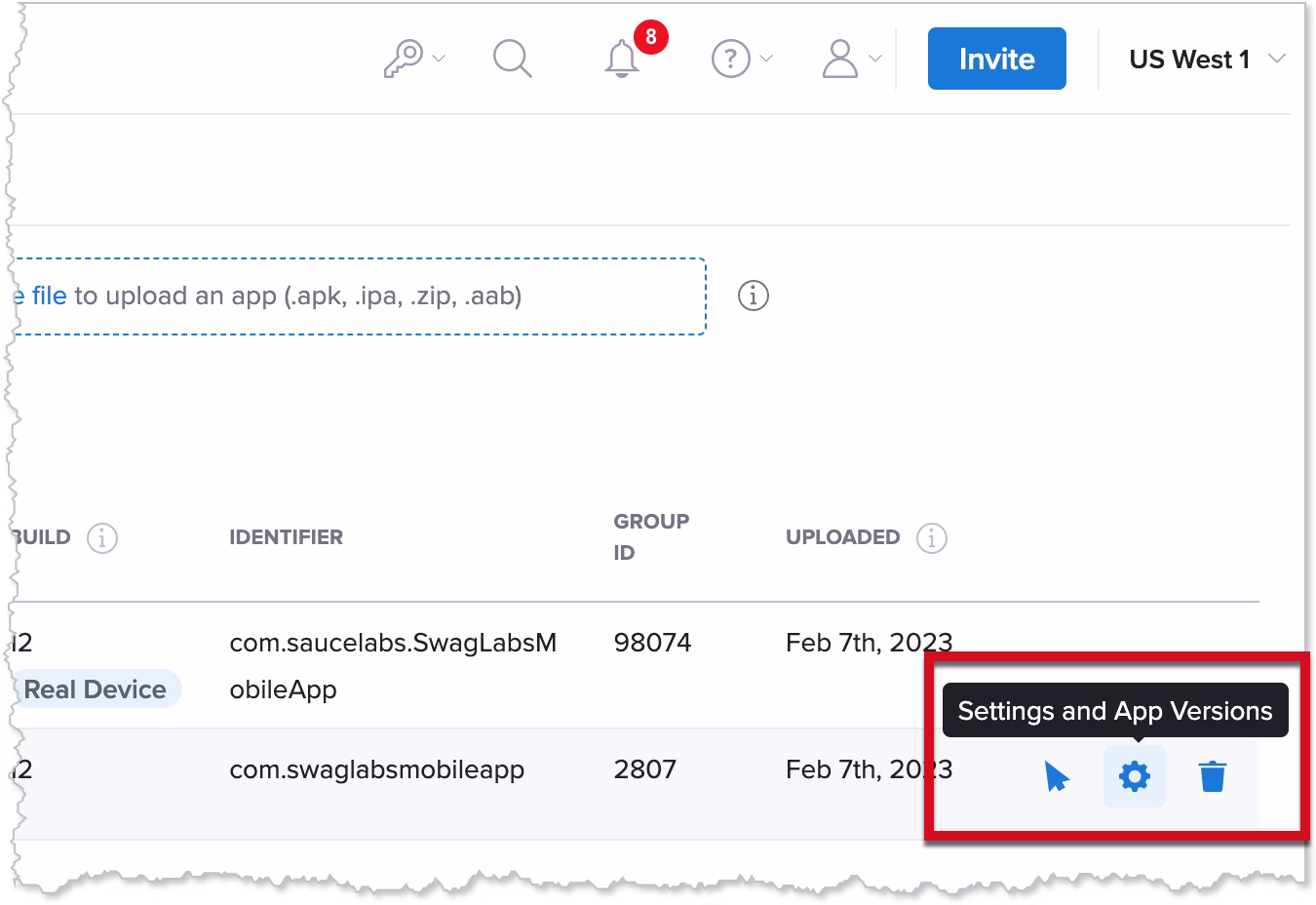Click the IDENTIFIER column header
The image size is (1316, 905).
(x=286, y=537)
